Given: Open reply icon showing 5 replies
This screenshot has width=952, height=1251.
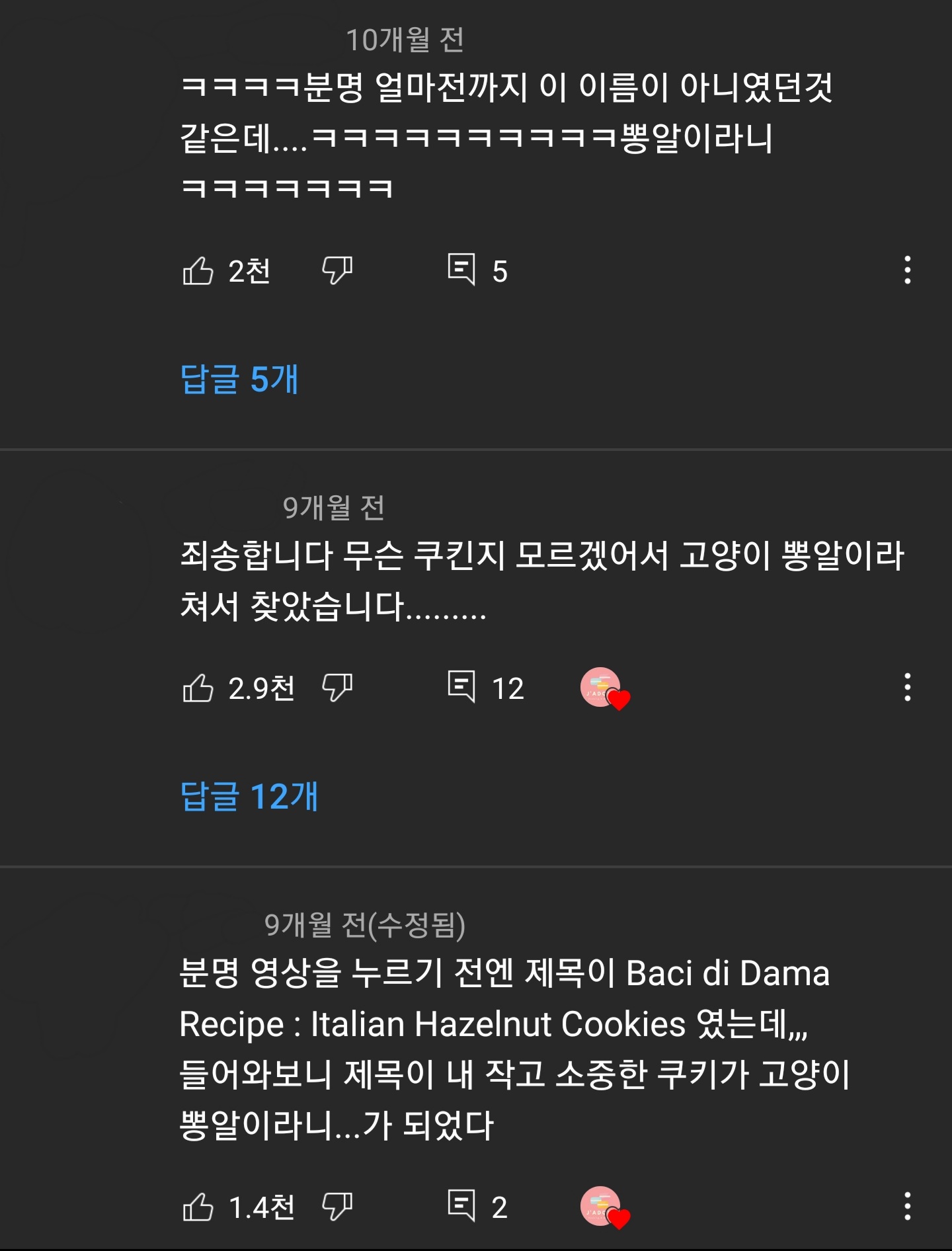Looking at the screenshot, I should pyautogui.click(x=461, y=270).
